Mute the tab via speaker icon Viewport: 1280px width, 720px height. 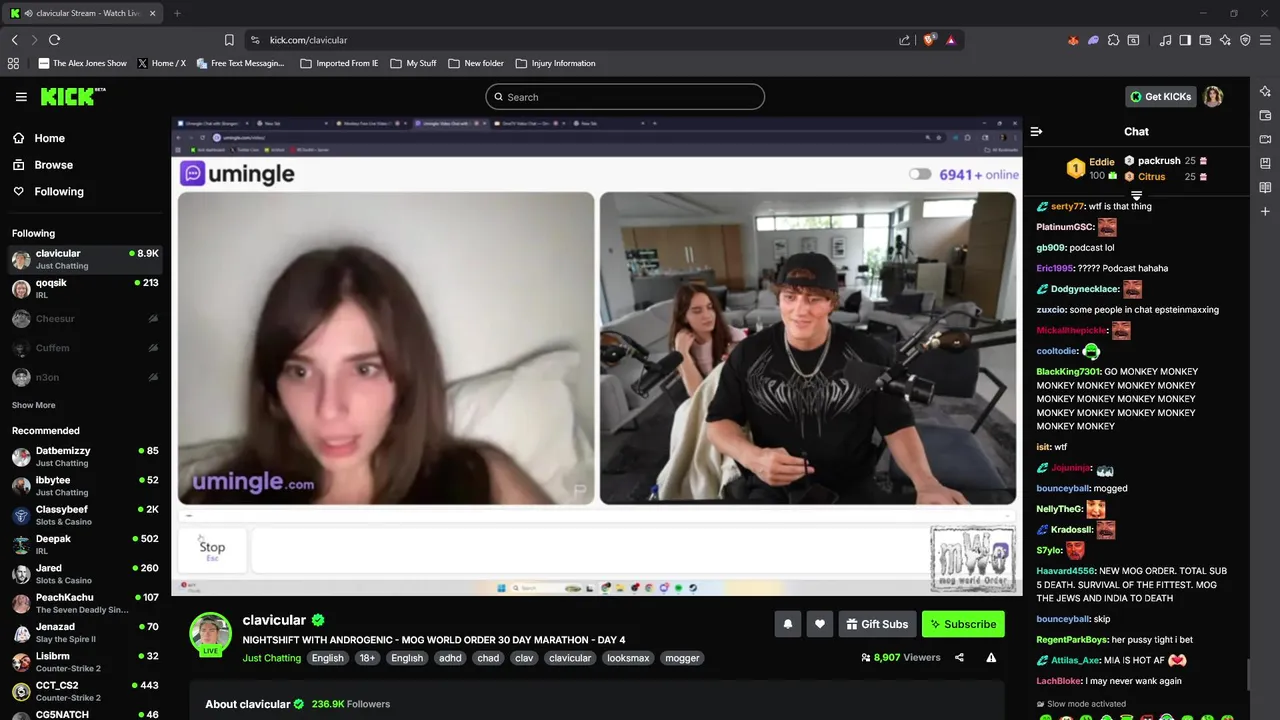coord(28,13)
